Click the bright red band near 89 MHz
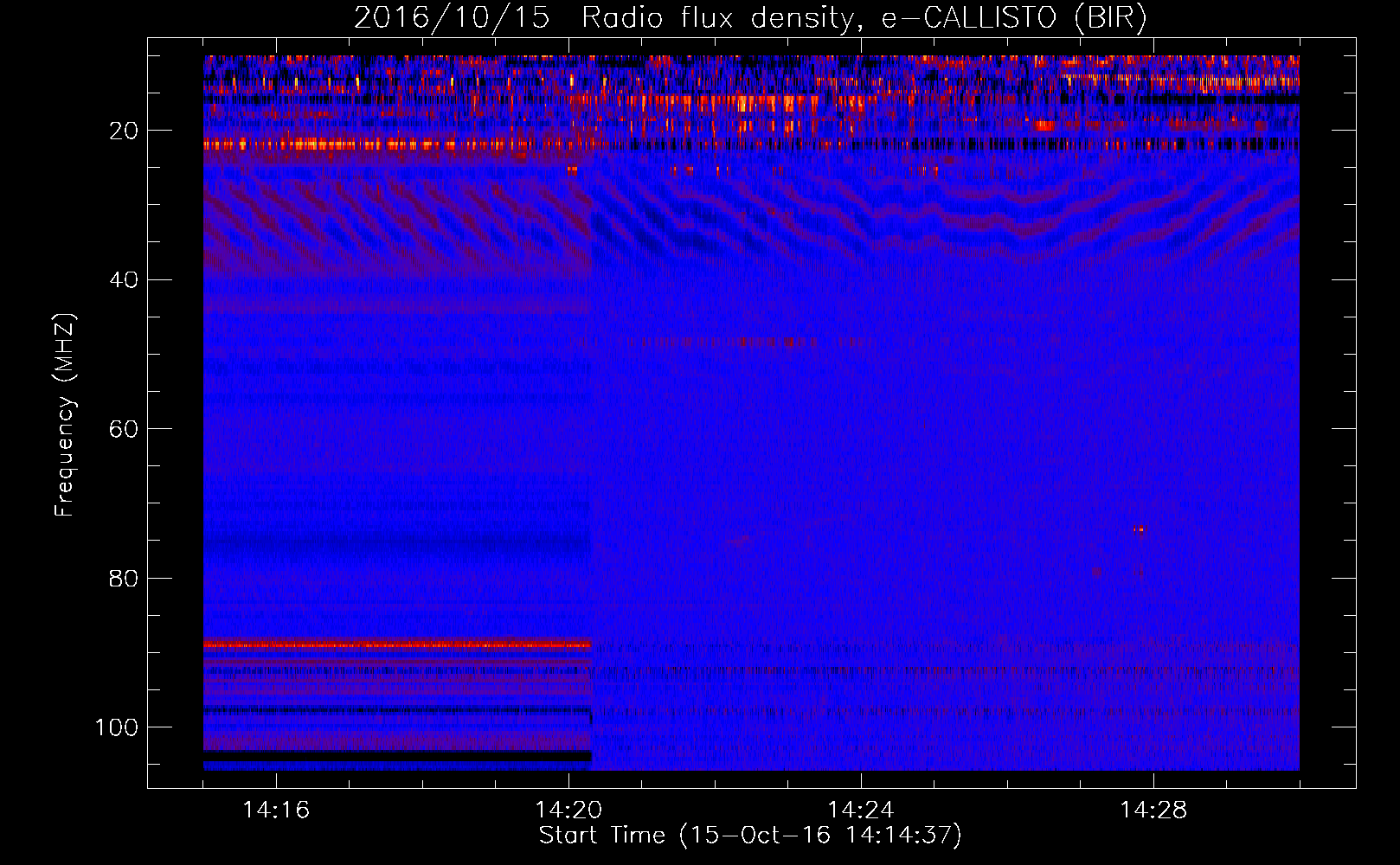 click(397, 644)
